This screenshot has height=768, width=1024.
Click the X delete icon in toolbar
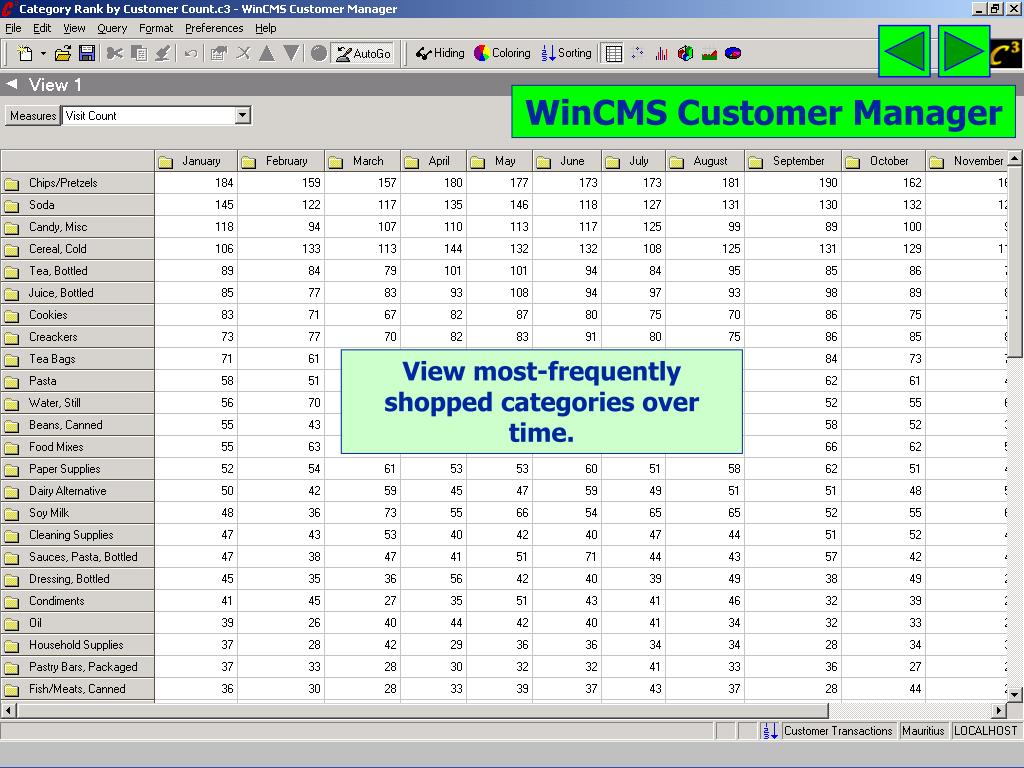pos(243,54)
